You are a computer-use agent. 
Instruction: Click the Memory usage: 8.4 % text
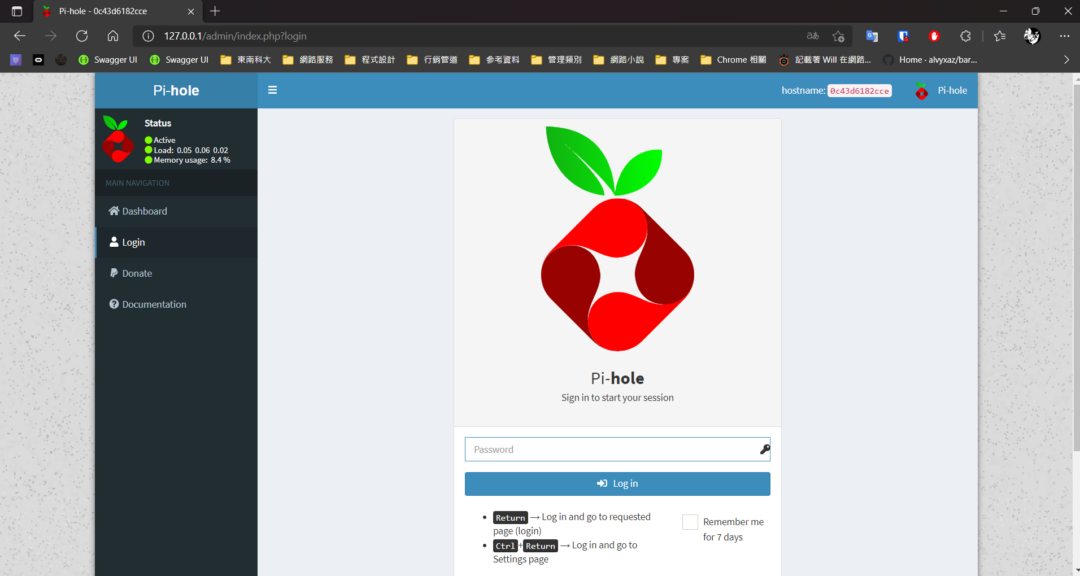click(x=192, y=160)
